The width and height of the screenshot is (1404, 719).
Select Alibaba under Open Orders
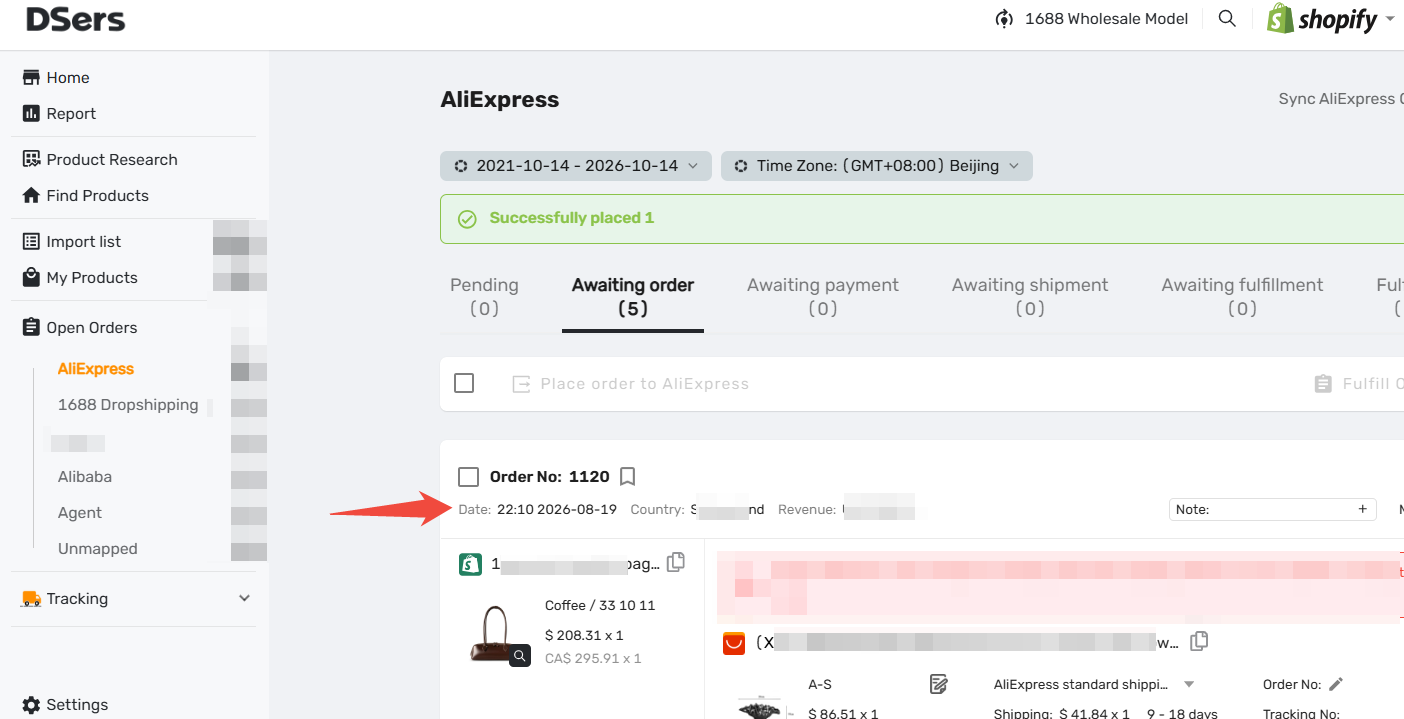pyautogui.click(x=85, y=476)
